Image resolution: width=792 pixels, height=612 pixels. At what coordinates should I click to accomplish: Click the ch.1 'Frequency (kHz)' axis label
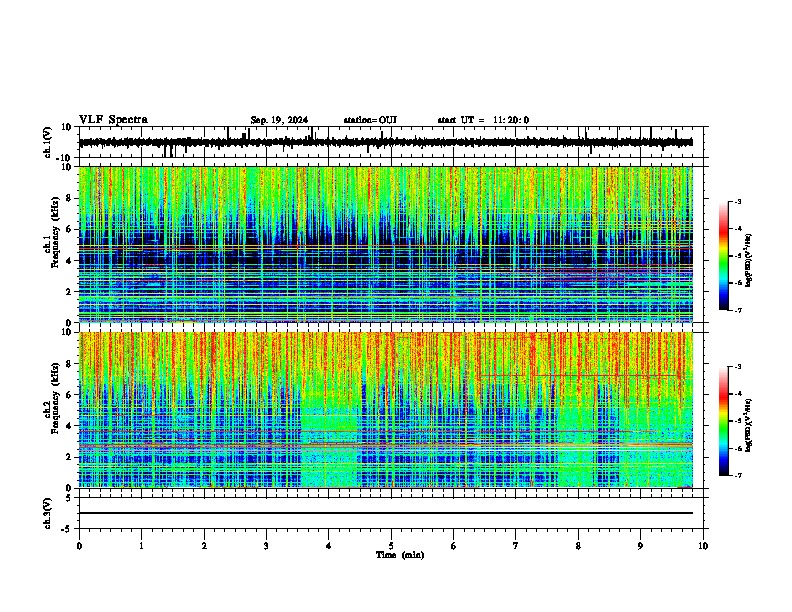pyautogui.click(x=55, y=233)
